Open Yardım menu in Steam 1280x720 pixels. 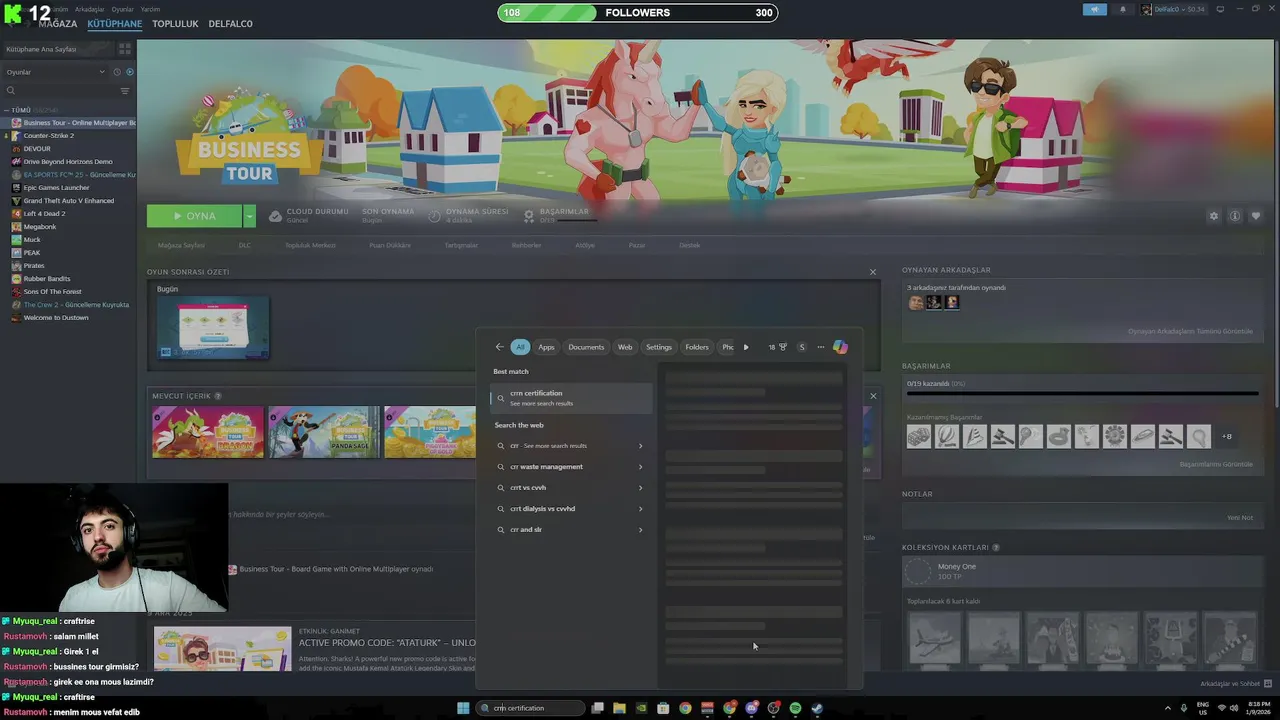pyautogui.click(x=150, y=9)
